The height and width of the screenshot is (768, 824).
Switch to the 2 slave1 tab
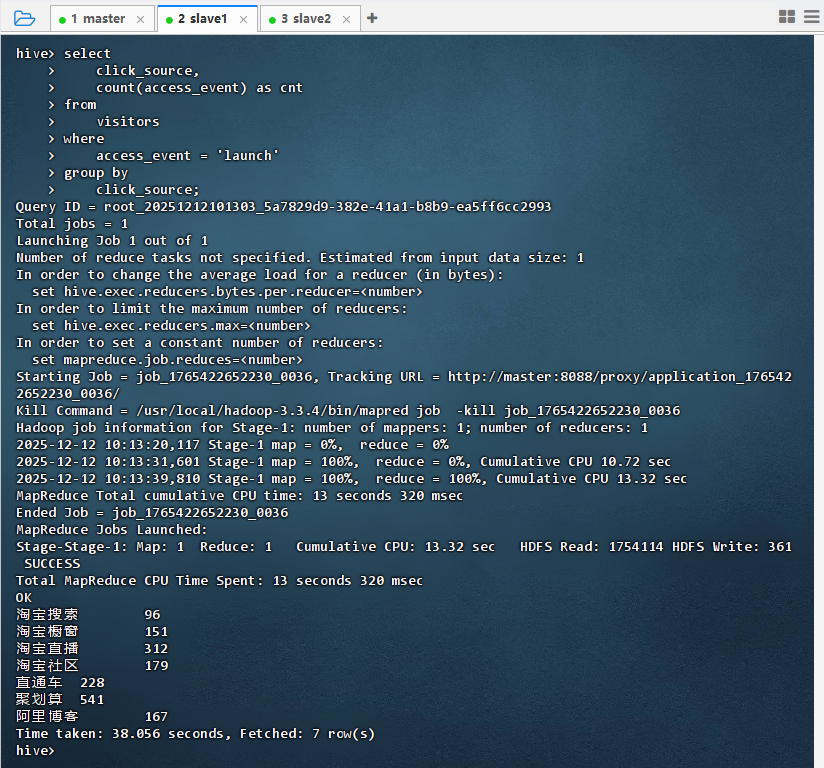tap(207, 19)
